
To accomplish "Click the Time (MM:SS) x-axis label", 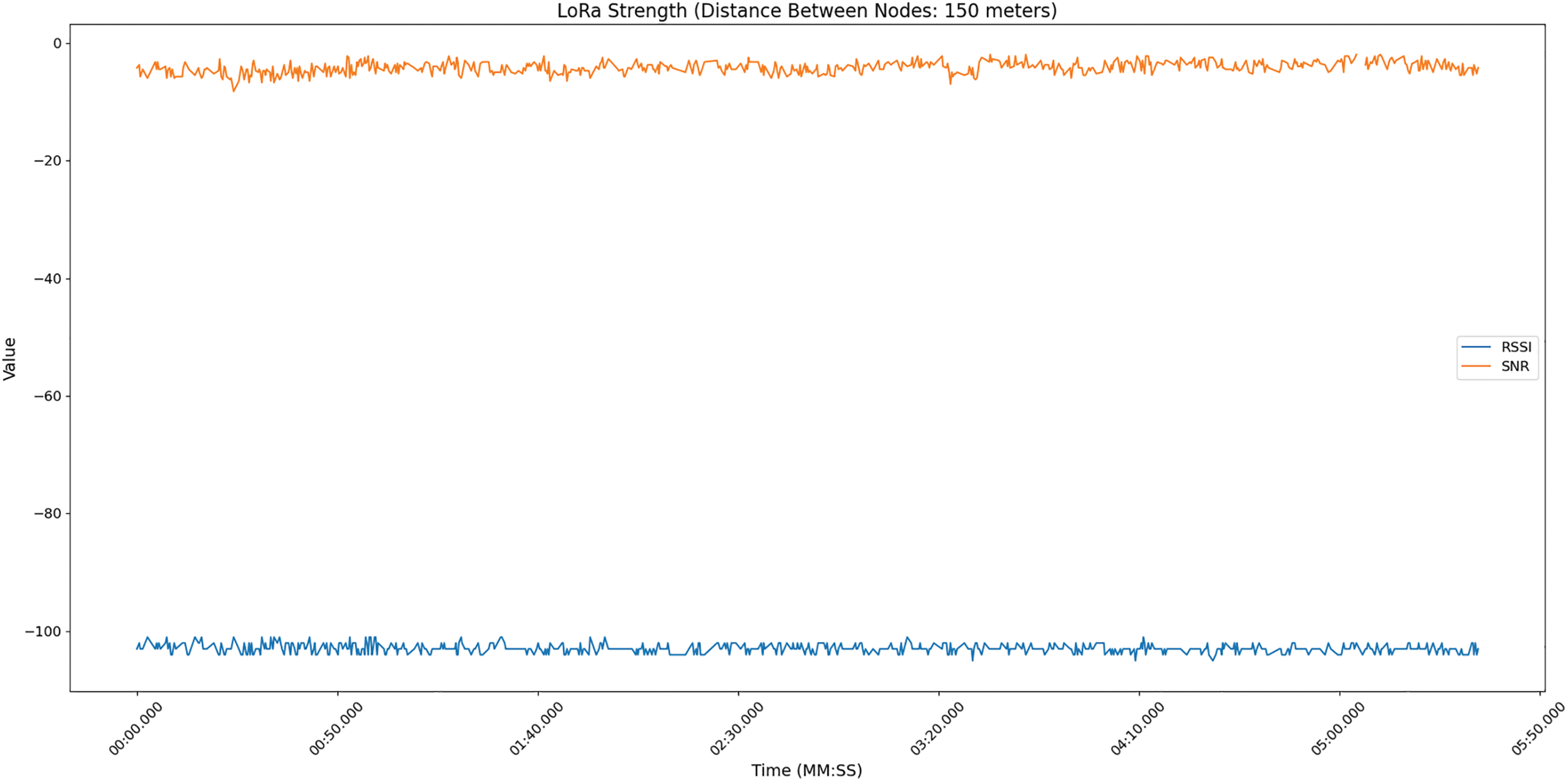I will pos(807,770).
